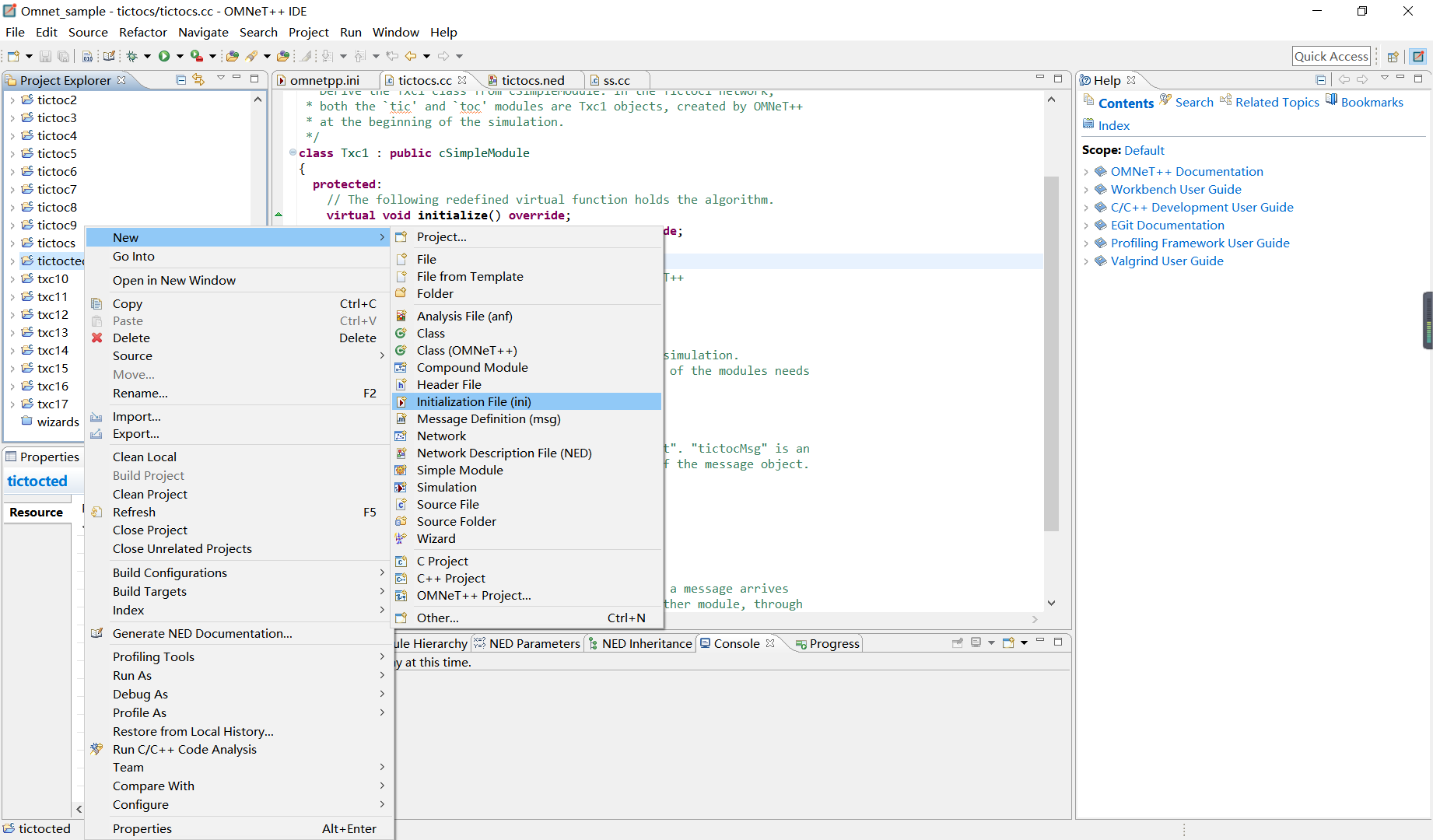The height and width of the screenshot is (840, 1433).
Task: Choose Simple Module in New submenu
Action: click(x=527, y=470)
